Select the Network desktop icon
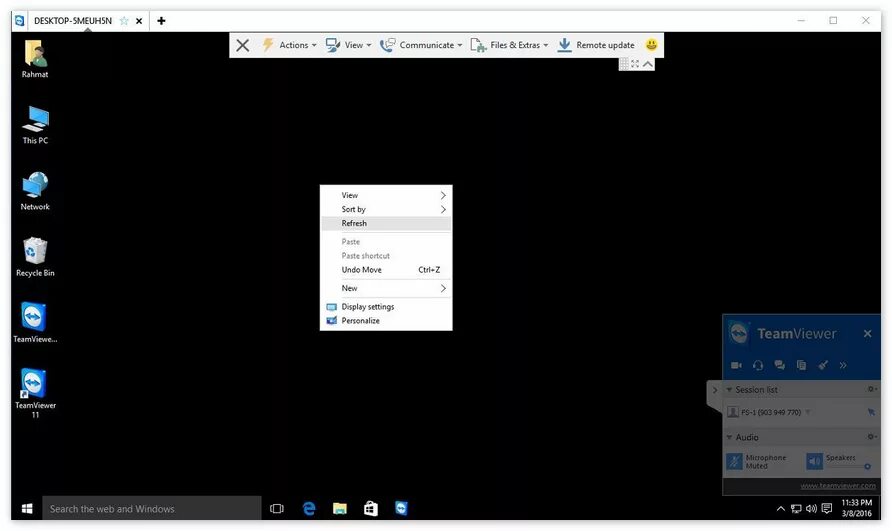 coord(35,191)
